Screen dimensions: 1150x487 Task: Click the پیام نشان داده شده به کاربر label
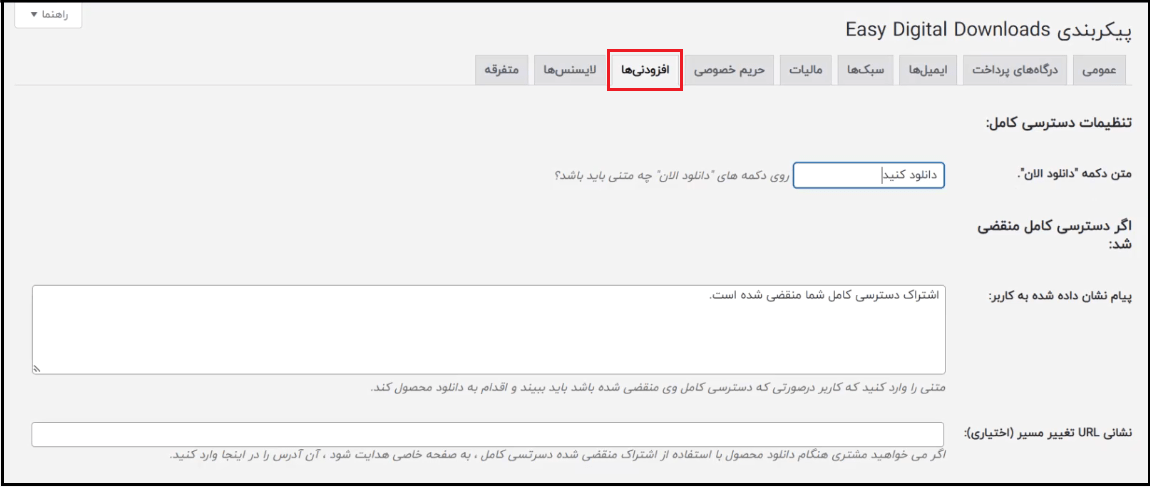[1061, 296]
